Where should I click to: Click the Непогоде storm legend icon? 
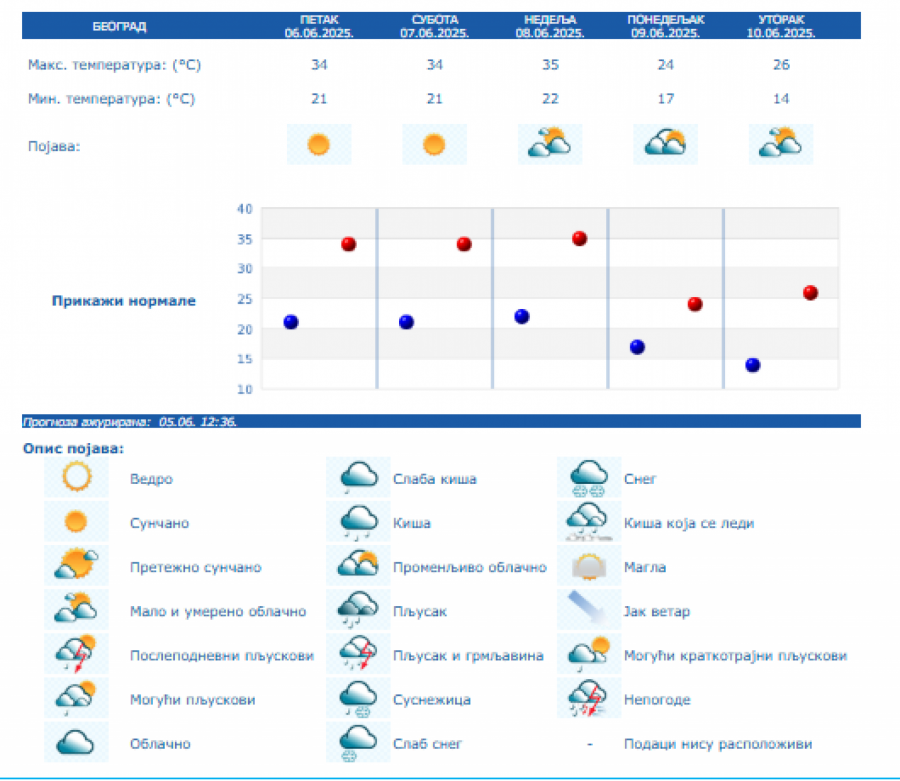(589, 699)
